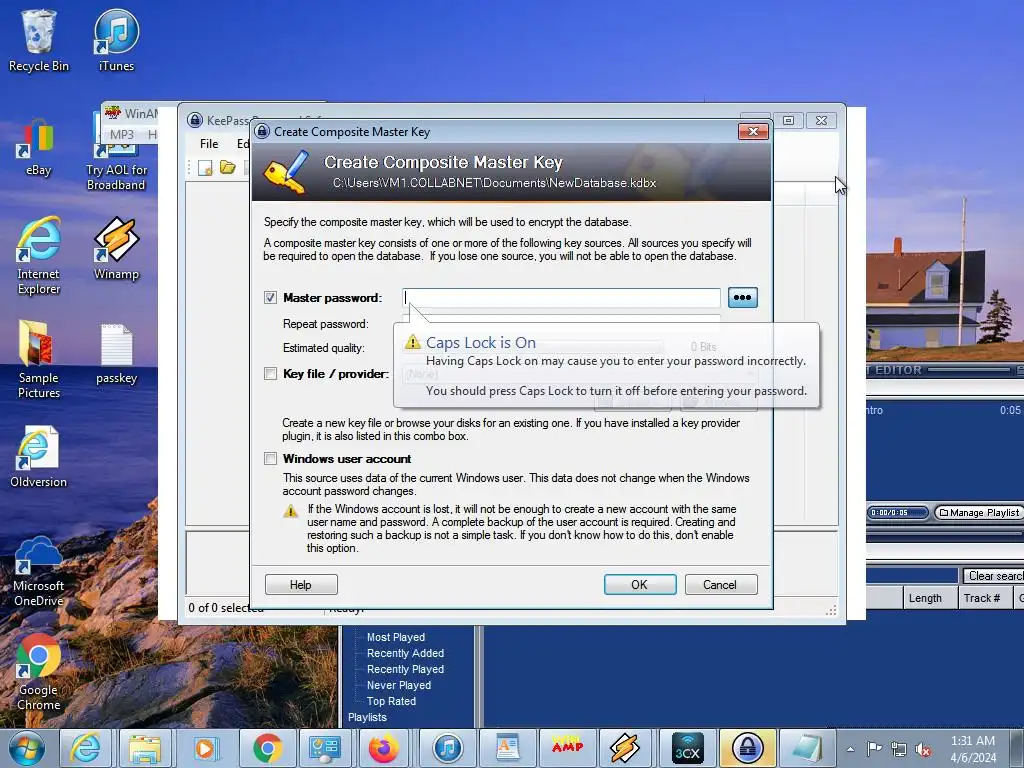Uncheck the Master password checkbox
This screenshot has height=768, width=1024.
(270, 298)
